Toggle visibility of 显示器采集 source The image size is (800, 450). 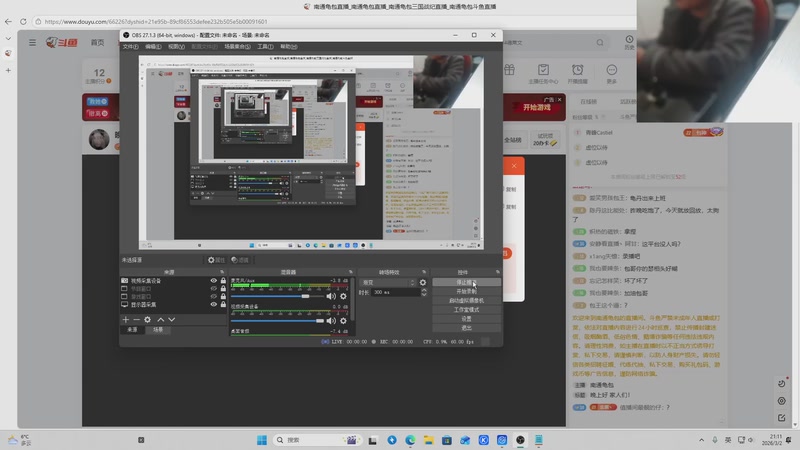(213, 304)
